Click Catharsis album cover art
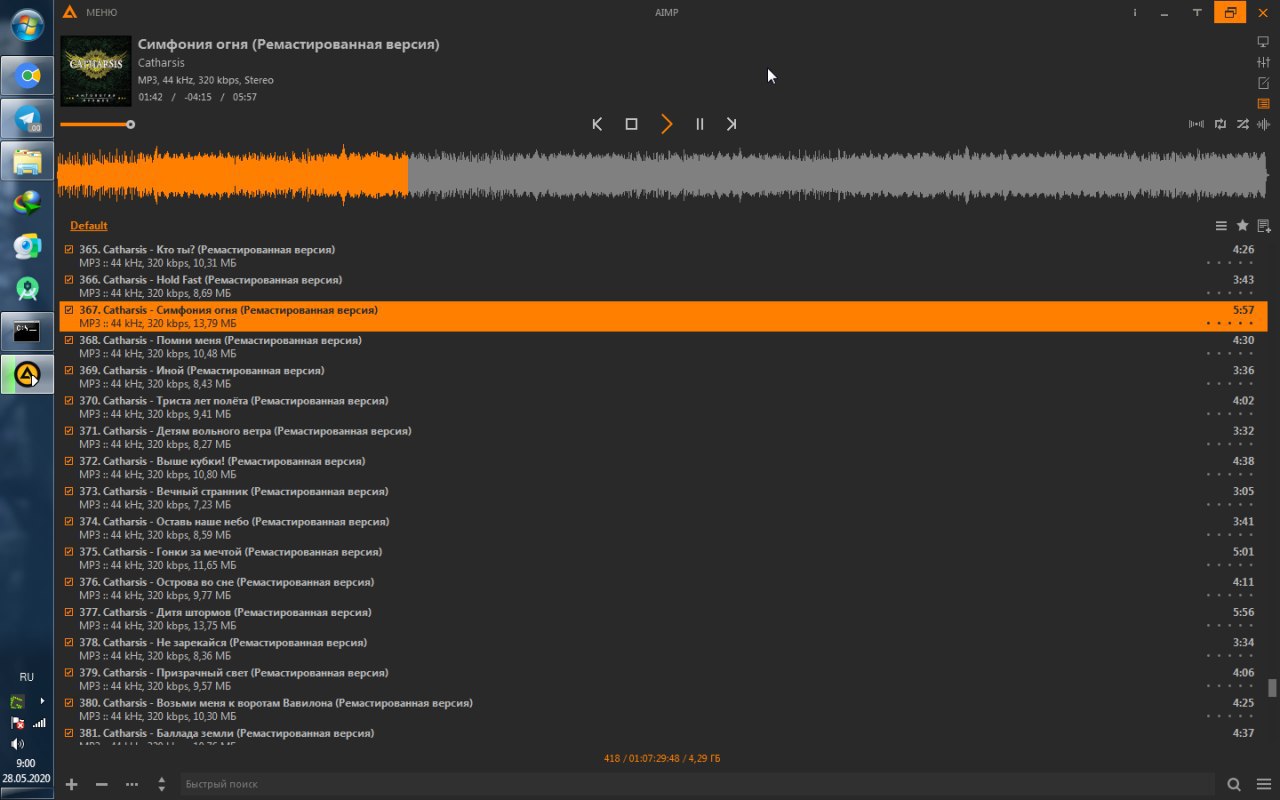 click(x=96, y=71)
